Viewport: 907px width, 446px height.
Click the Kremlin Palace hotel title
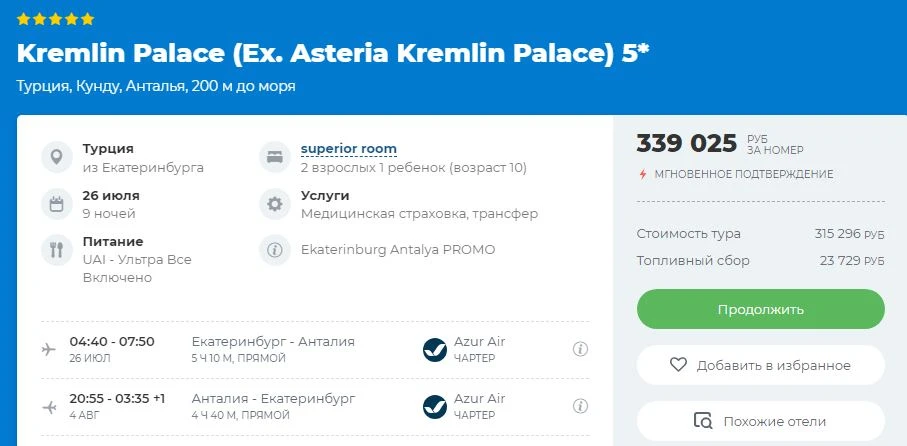(x=333, y=52)
